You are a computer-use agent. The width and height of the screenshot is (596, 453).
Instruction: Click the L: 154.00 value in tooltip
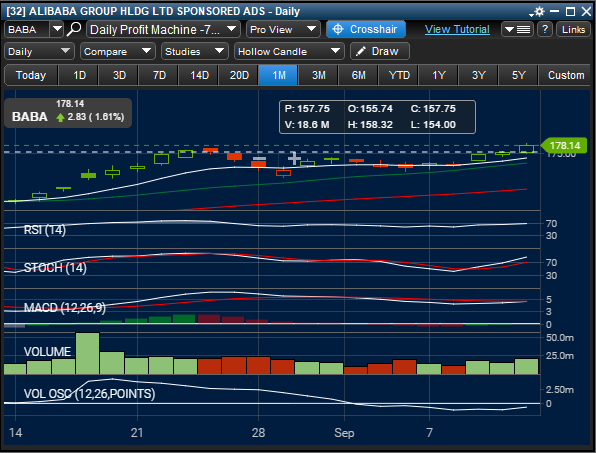433,125
